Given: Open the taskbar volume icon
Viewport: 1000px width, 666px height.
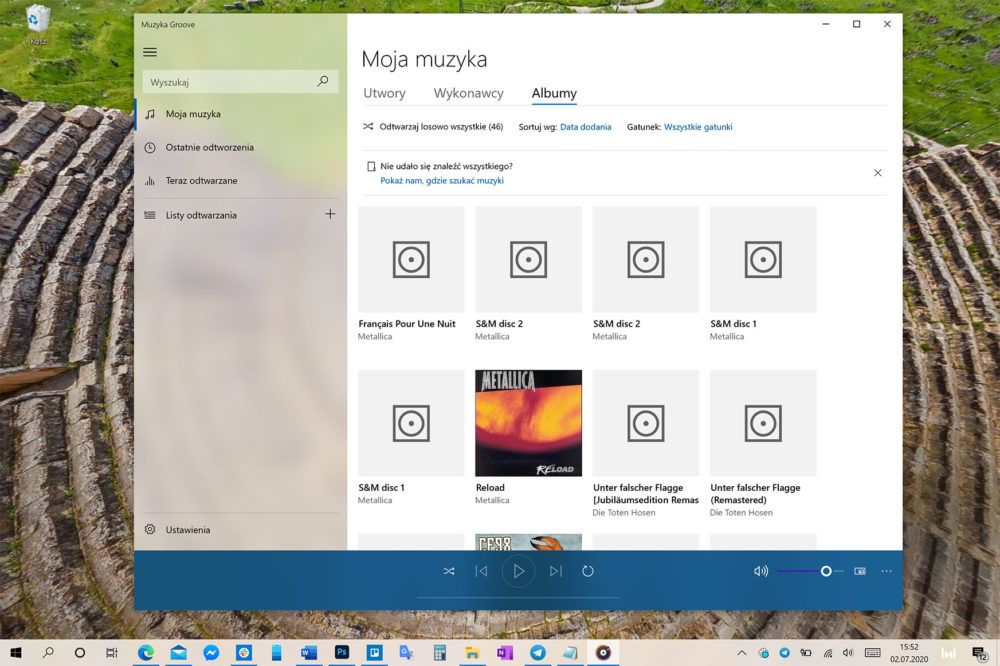Looking at the screenshot, I should (x=848, y=653).
